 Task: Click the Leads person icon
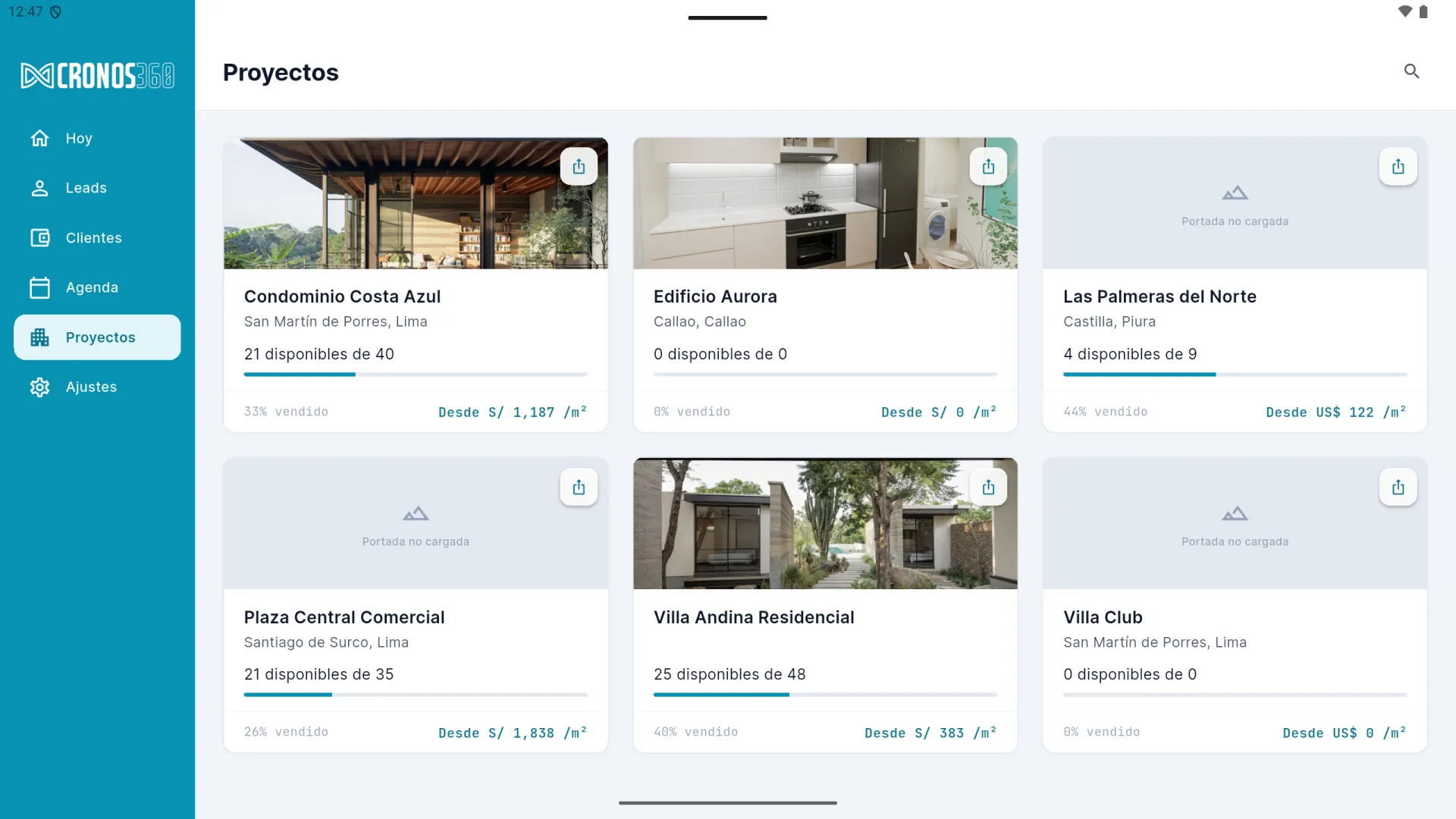pyautogui.click(x=39, y=188)
